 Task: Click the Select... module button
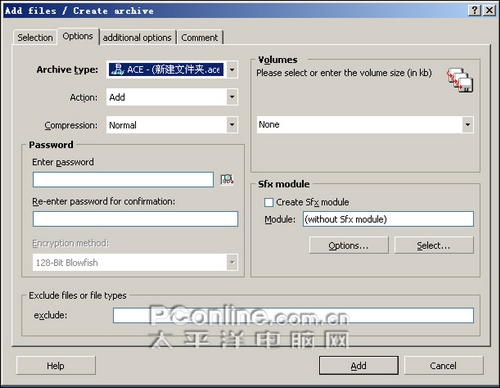434,245
